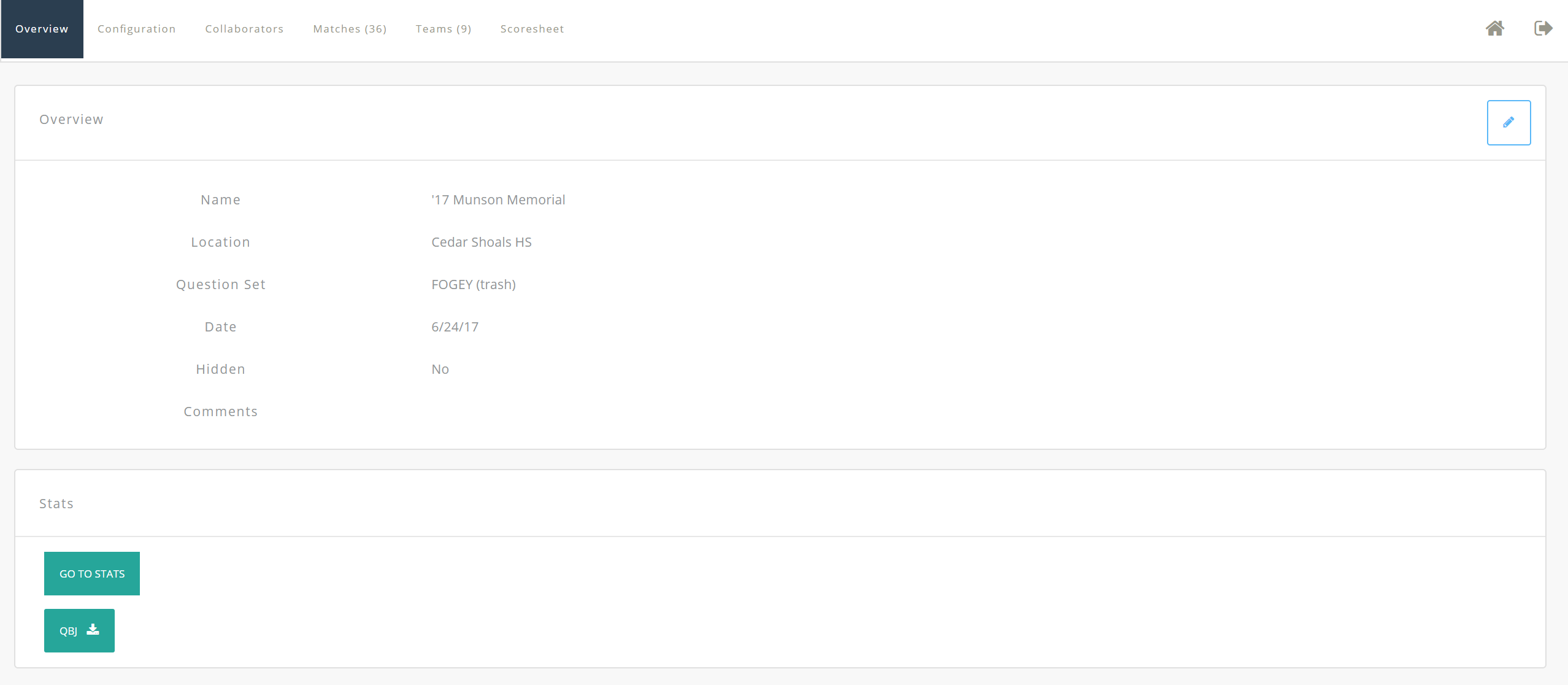Click the Question Set label

[x=221, y=285]
